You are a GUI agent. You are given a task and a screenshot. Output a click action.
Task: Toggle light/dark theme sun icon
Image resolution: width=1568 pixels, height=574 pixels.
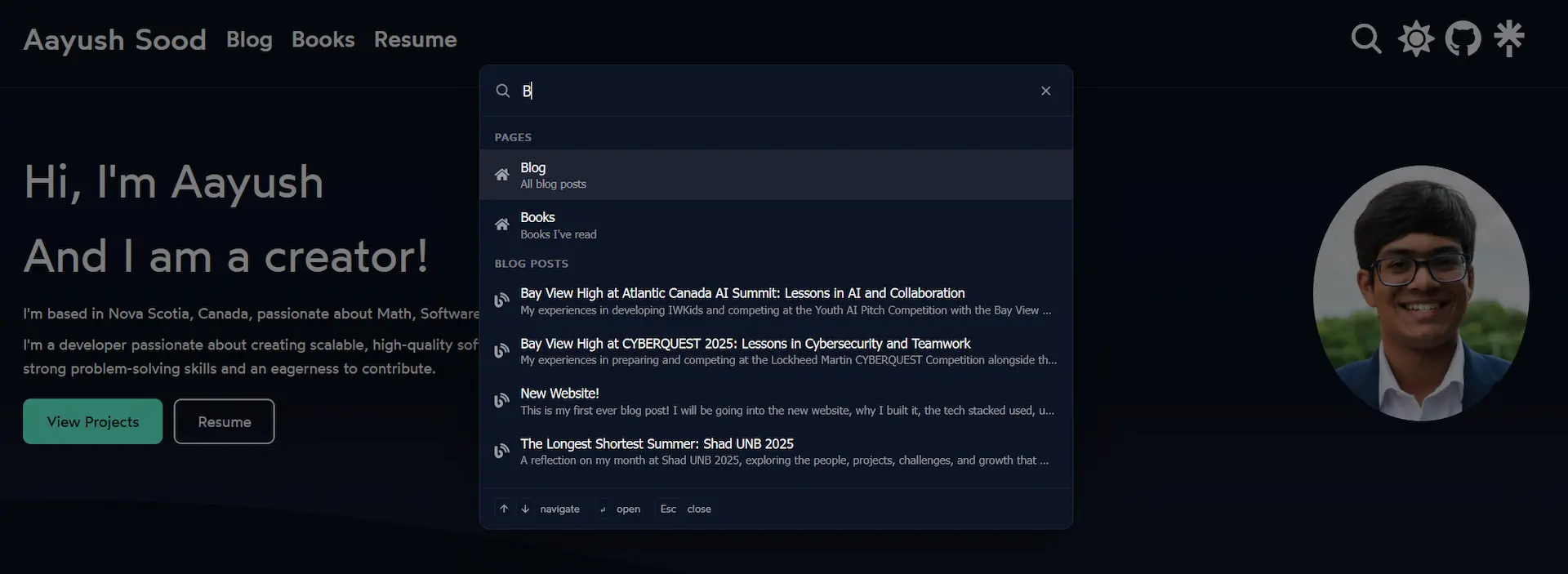point(1415,38)
